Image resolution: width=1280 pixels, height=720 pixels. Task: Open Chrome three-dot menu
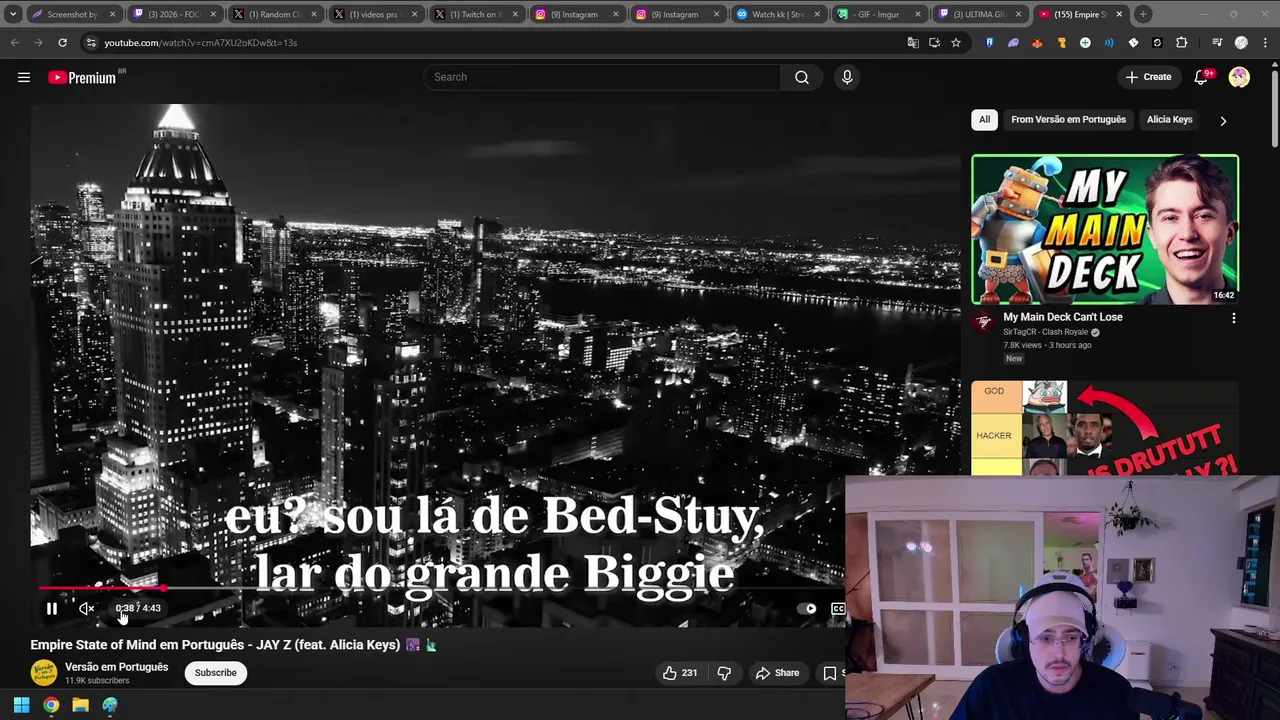pyautogui.click(x=1265, y=43)
